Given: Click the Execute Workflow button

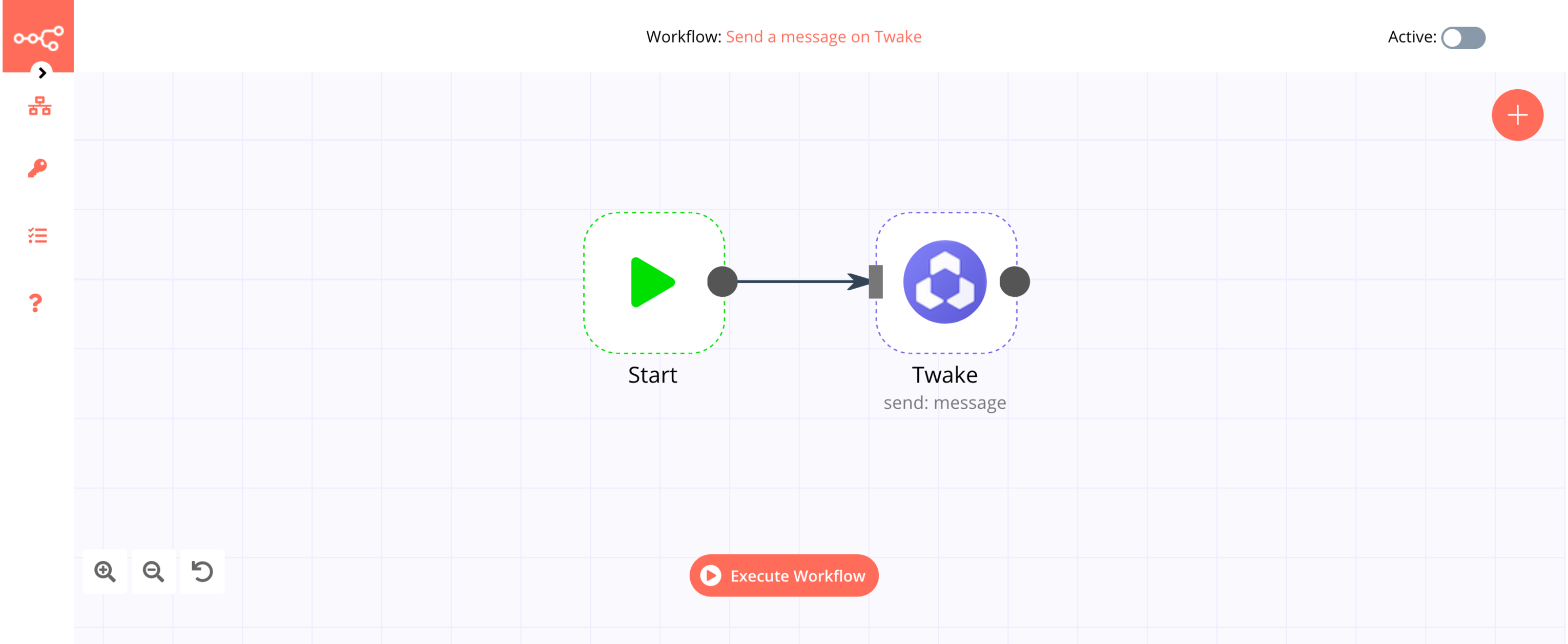Looking at the screenshot, I should click(x=784, y=575).
